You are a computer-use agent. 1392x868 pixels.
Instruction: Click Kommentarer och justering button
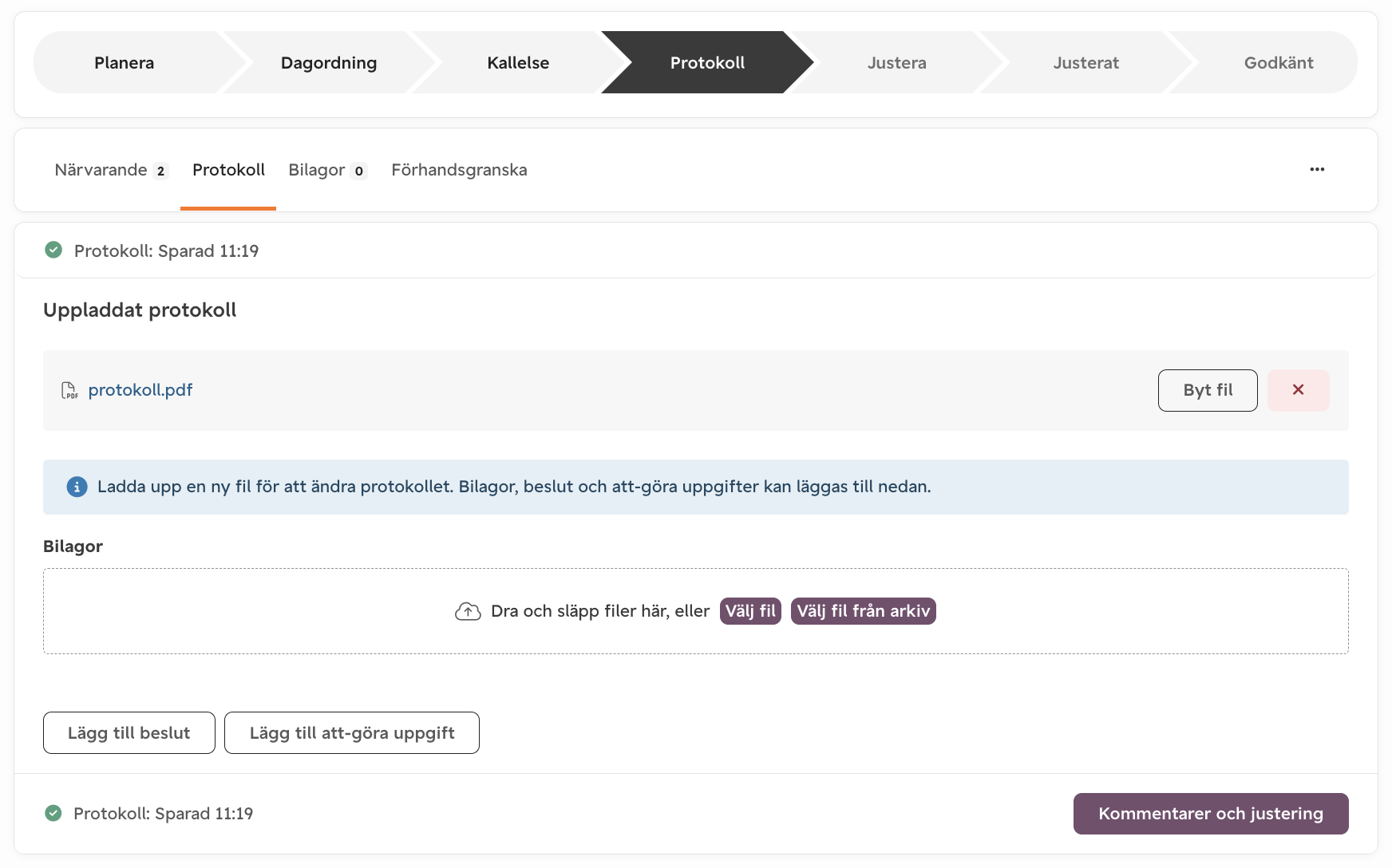(x=1211, y=814)
